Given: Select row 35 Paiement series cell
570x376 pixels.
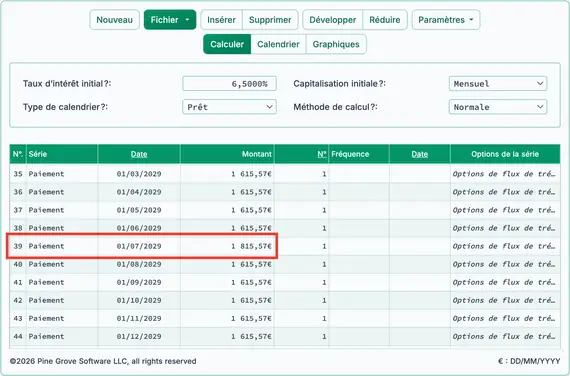Looking at the screenshot, I should point(62,174).
